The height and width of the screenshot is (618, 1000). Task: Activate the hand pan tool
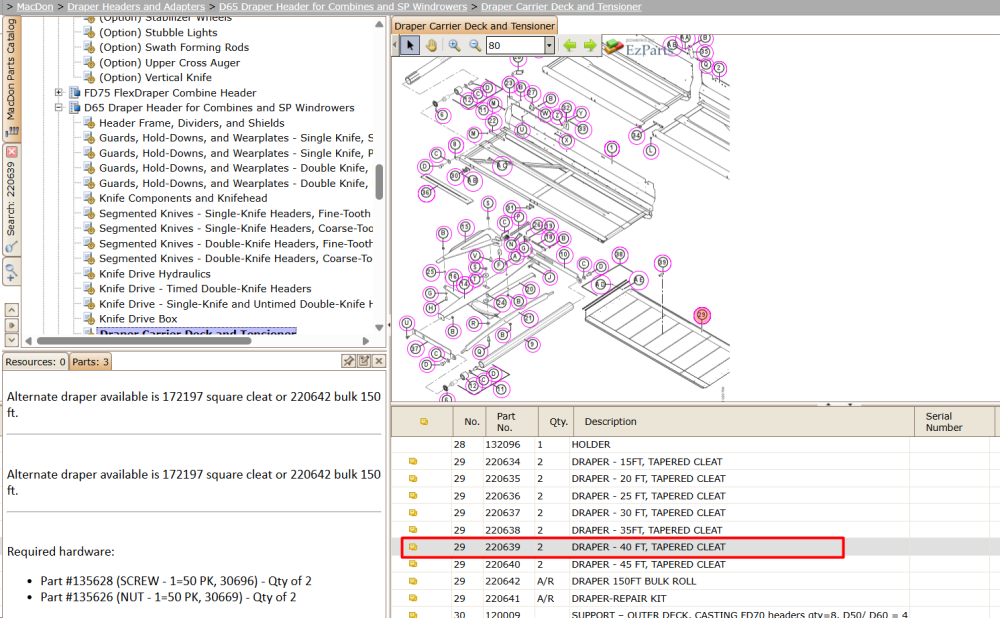pyautogui.click(x=432, y=45)
